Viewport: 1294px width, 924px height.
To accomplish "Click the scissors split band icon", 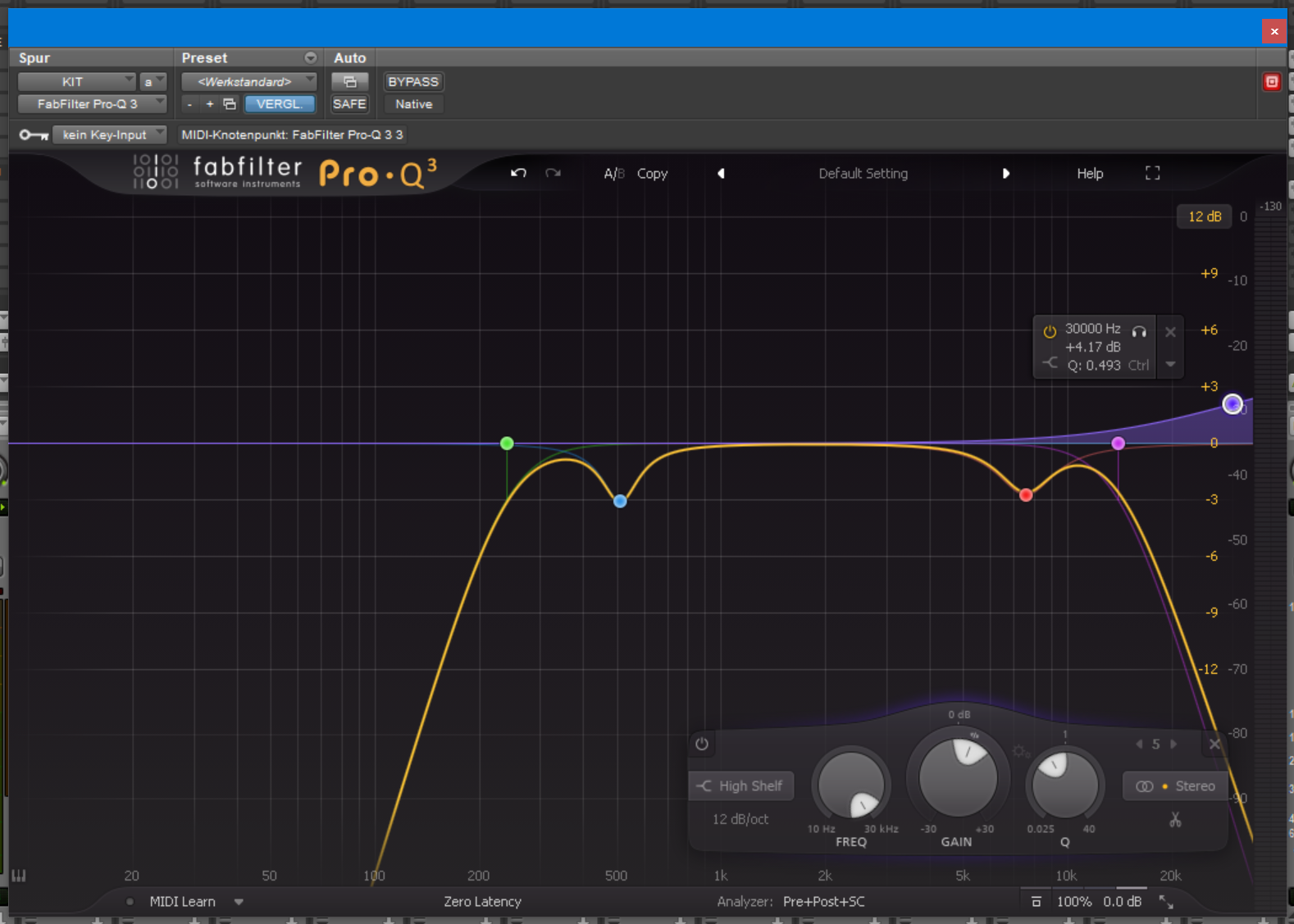I will 1175,820.
